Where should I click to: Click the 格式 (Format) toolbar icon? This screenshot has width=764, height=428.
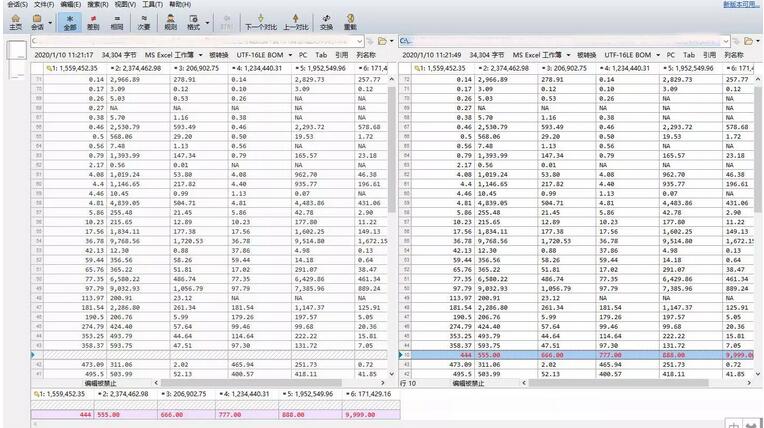pos(194,21)
